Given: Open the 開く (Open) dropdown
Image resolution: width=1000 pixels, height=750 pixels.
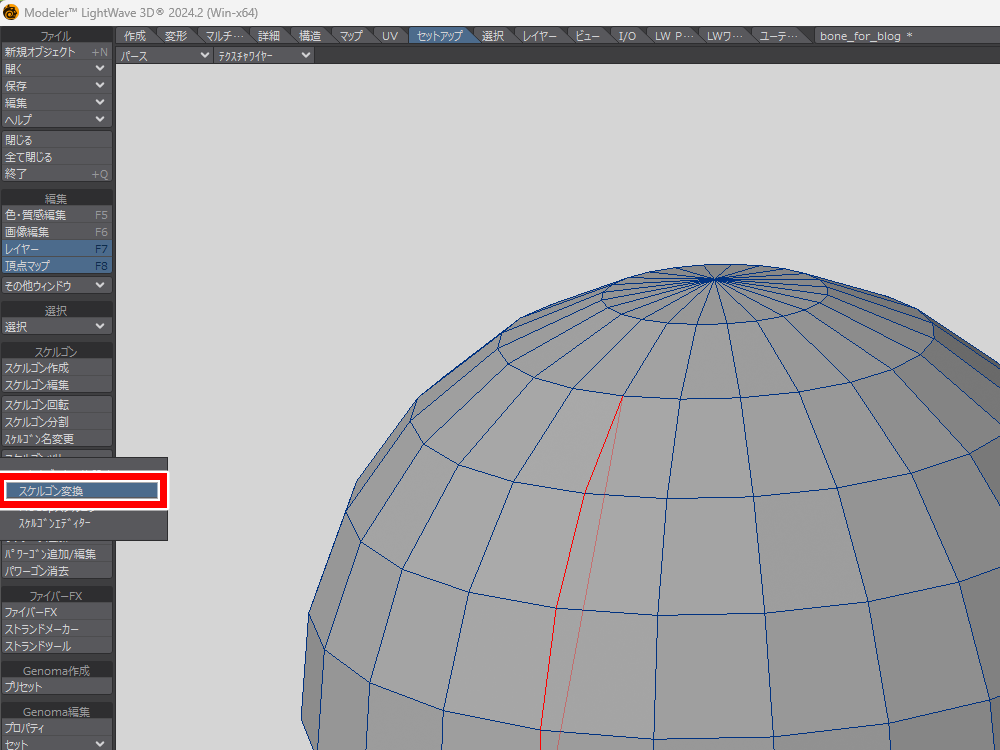Looking at the screenshot, I should tap(56, 69).
